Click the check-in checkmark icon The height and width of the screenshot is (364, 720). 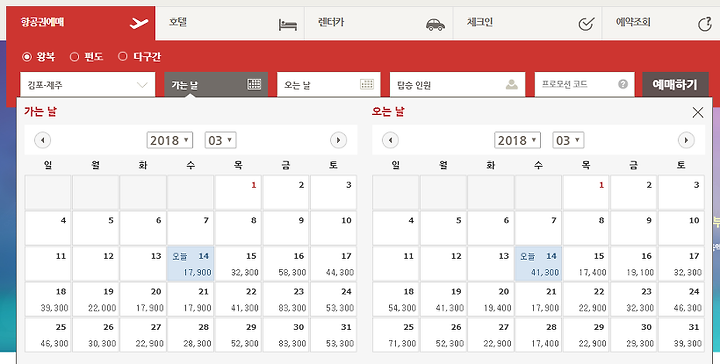586,24
